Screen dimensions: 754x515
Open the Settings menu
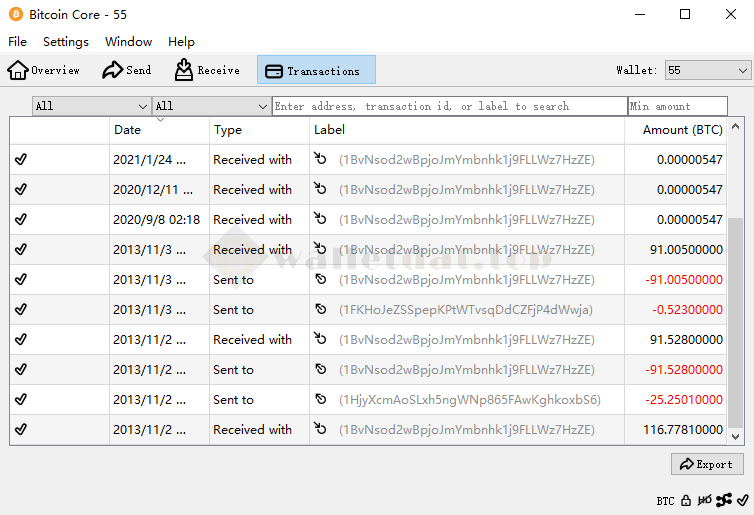(x=66, y=42)
